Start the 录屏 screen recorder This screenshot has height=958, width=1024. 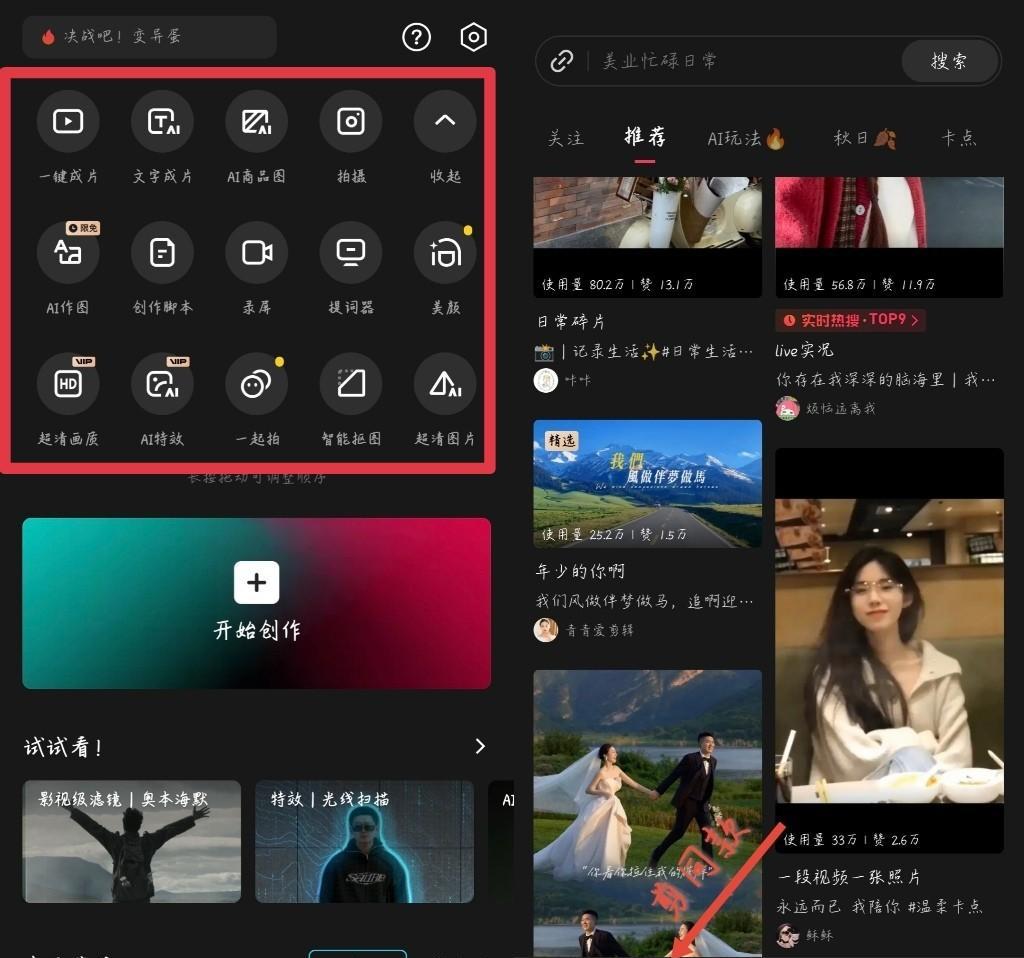[x=256, y=253]
